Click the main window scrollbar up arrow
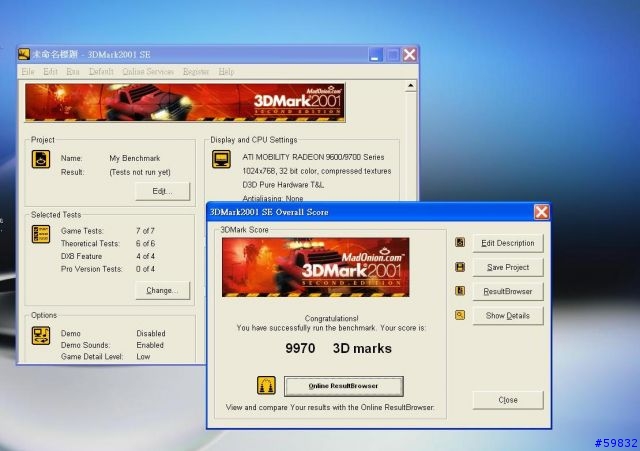640x451 pixels. coord(411,86)
